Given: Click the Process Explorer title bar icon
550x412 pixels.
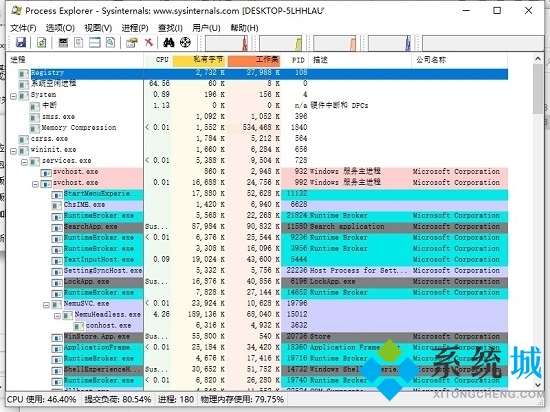Looking at the screenshot, I should tap(16, 11).
